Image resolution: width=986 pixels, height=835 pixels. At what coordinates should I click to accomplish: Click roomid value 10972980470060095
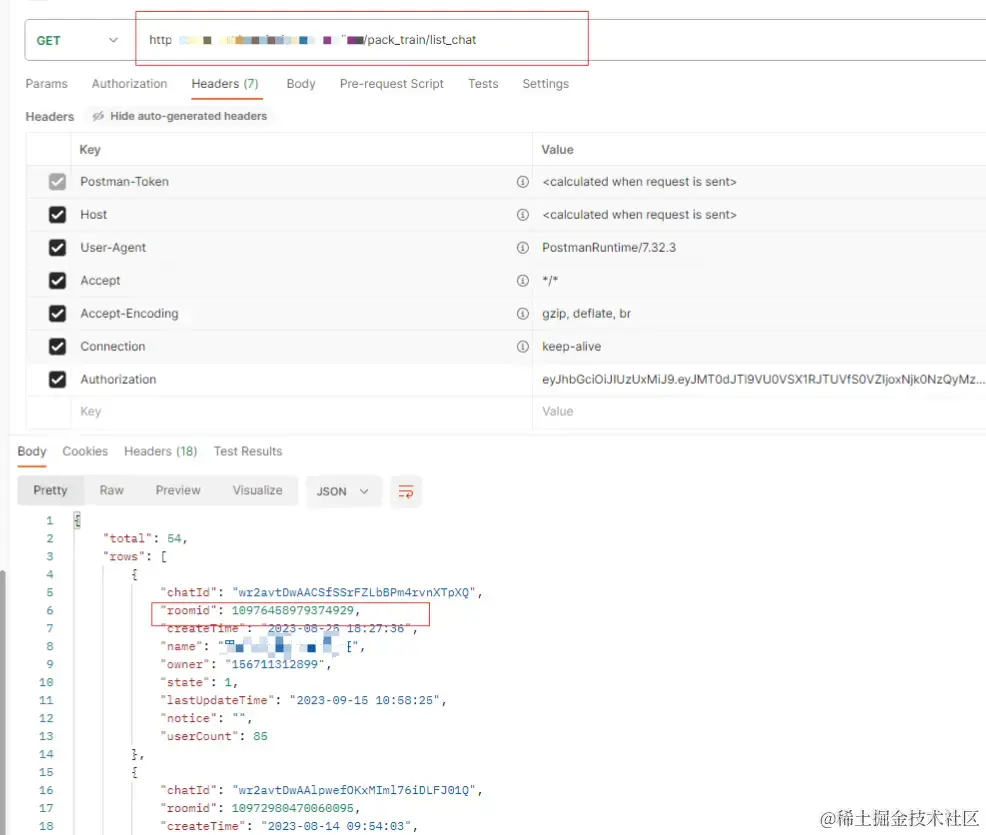(x=292, y=808)
